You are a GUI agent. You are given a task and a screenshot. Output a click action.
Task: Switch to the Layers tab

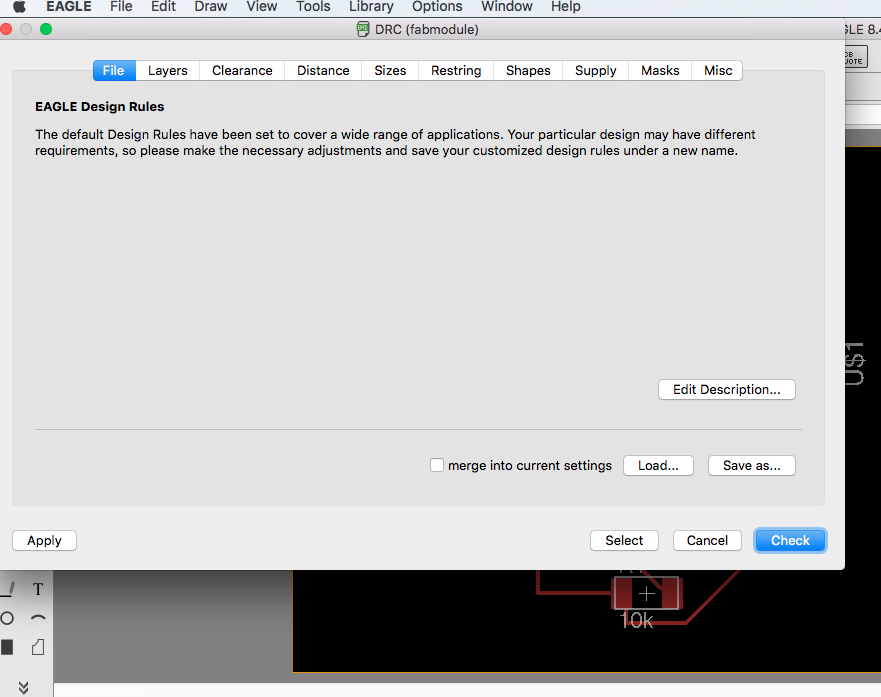[167, 71]
